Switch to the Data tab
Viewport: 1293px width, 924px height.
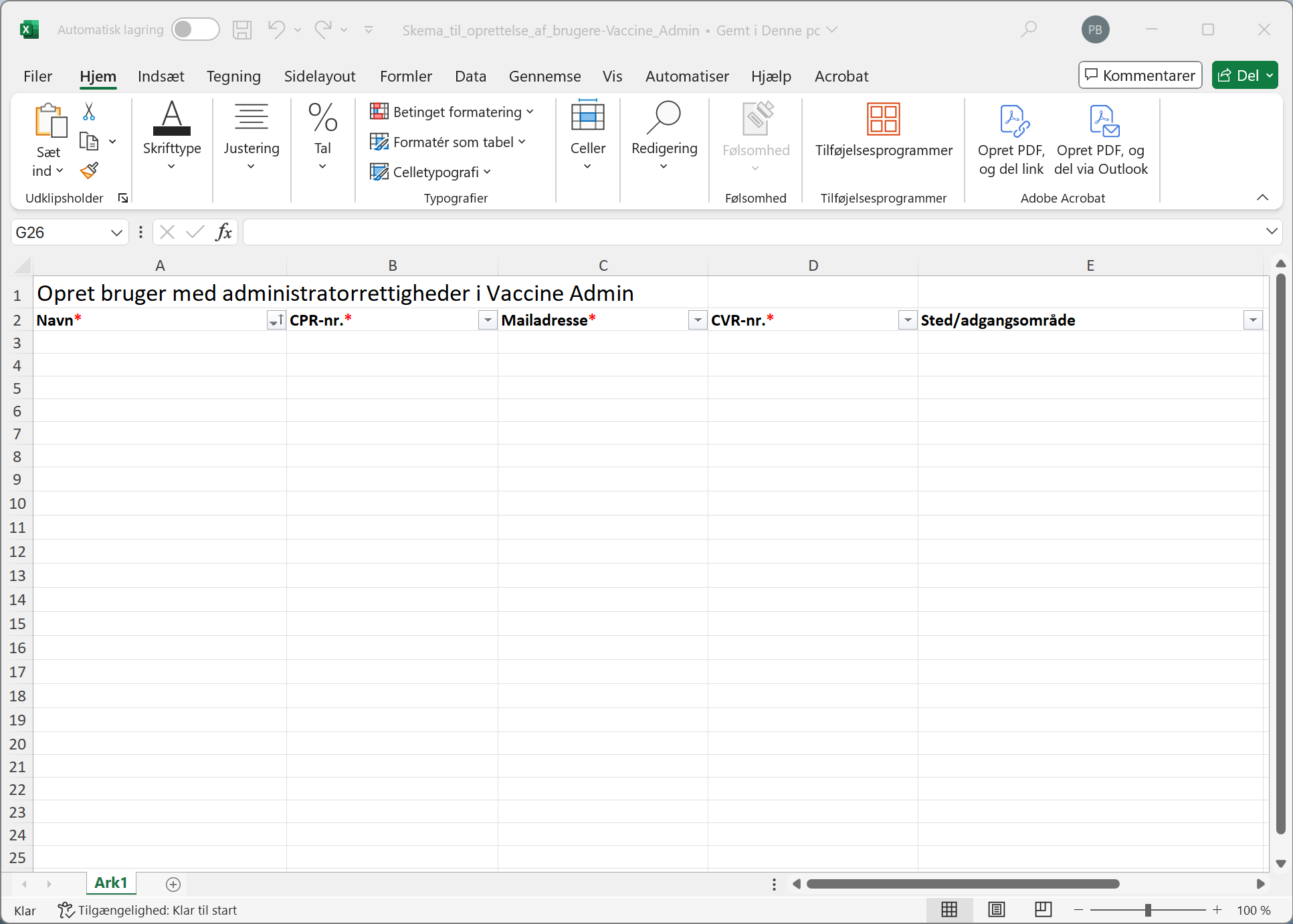[x=470, y=76]
